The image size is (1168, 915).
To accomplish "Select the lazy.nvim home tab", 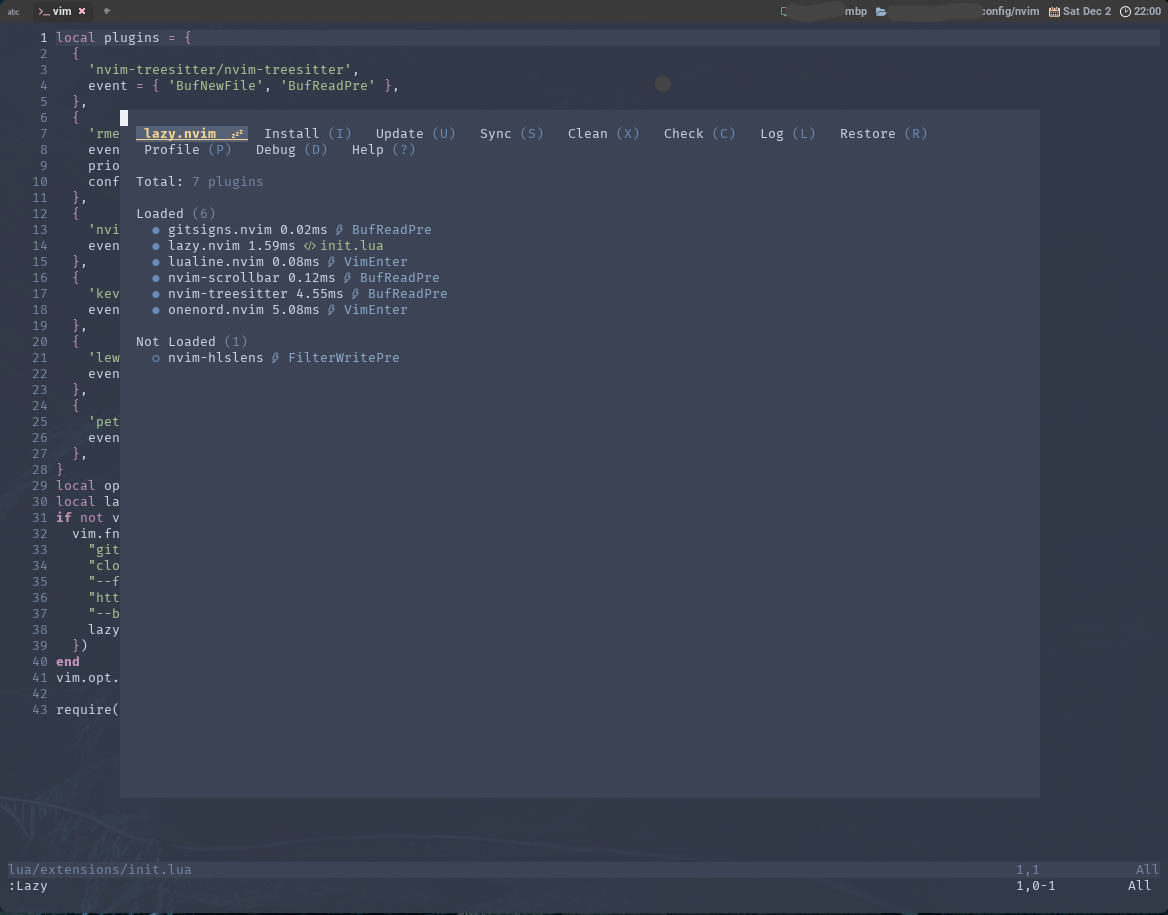I will pyautogui.click(x=191, y=133).
